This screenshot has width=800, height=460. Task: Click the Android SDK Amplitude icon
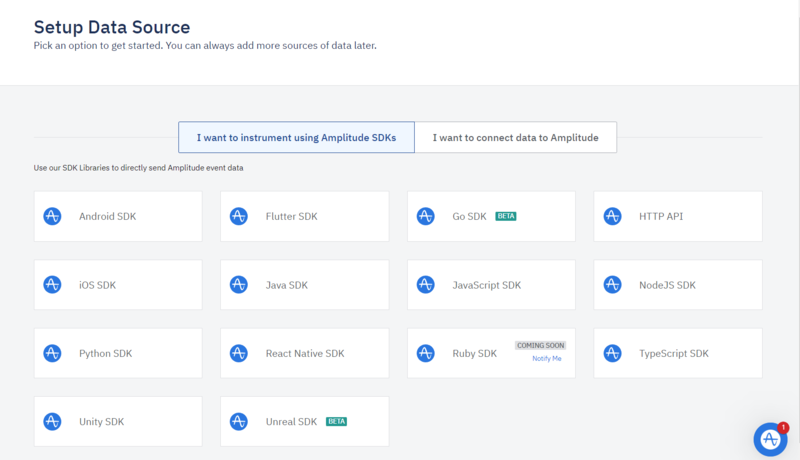click(53, 216)
